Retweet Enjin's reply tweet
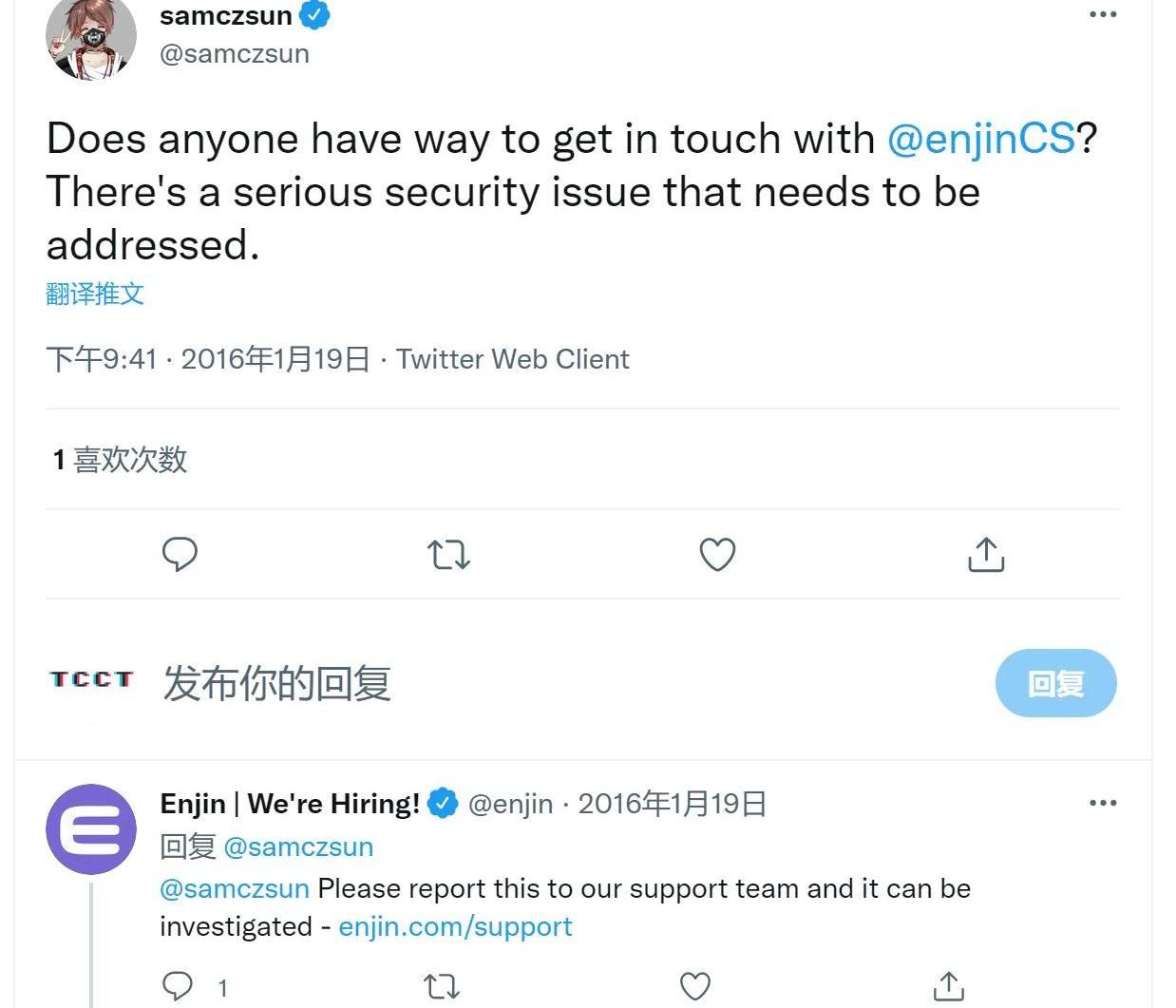1176x1008 pixels. [x=441, y=986]
